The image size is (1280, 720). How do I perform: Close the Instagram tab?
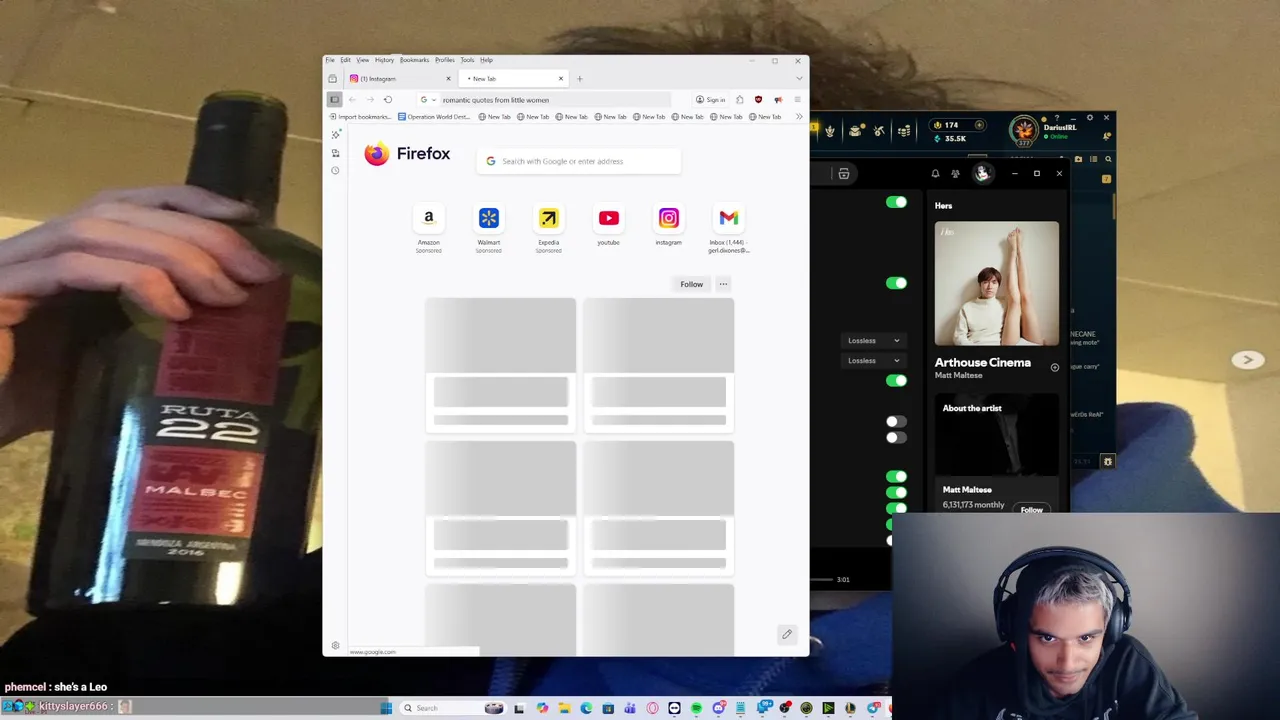[x=448, y=79]
